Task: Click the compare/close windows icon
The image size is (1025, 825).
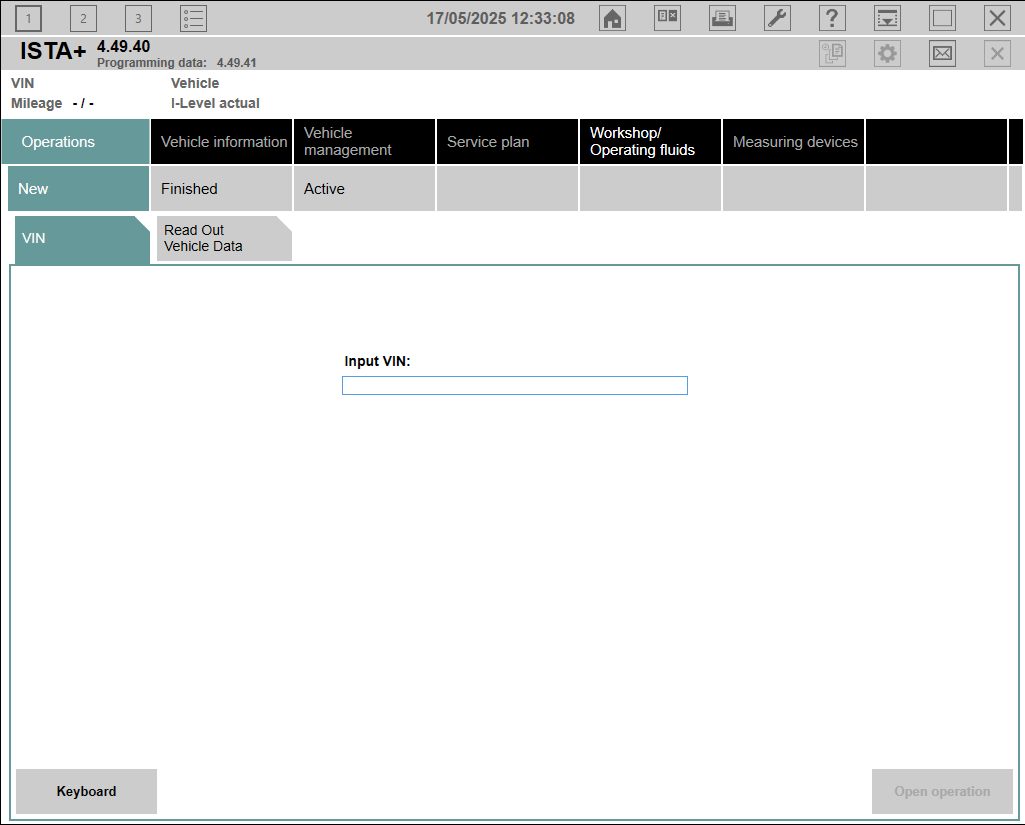Action: tap(667, 18)
